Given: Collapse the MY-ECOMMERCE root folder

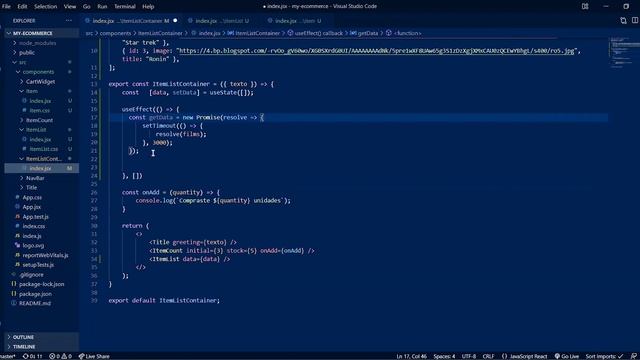Looking at the screenshot, I should tap(33, 33).
